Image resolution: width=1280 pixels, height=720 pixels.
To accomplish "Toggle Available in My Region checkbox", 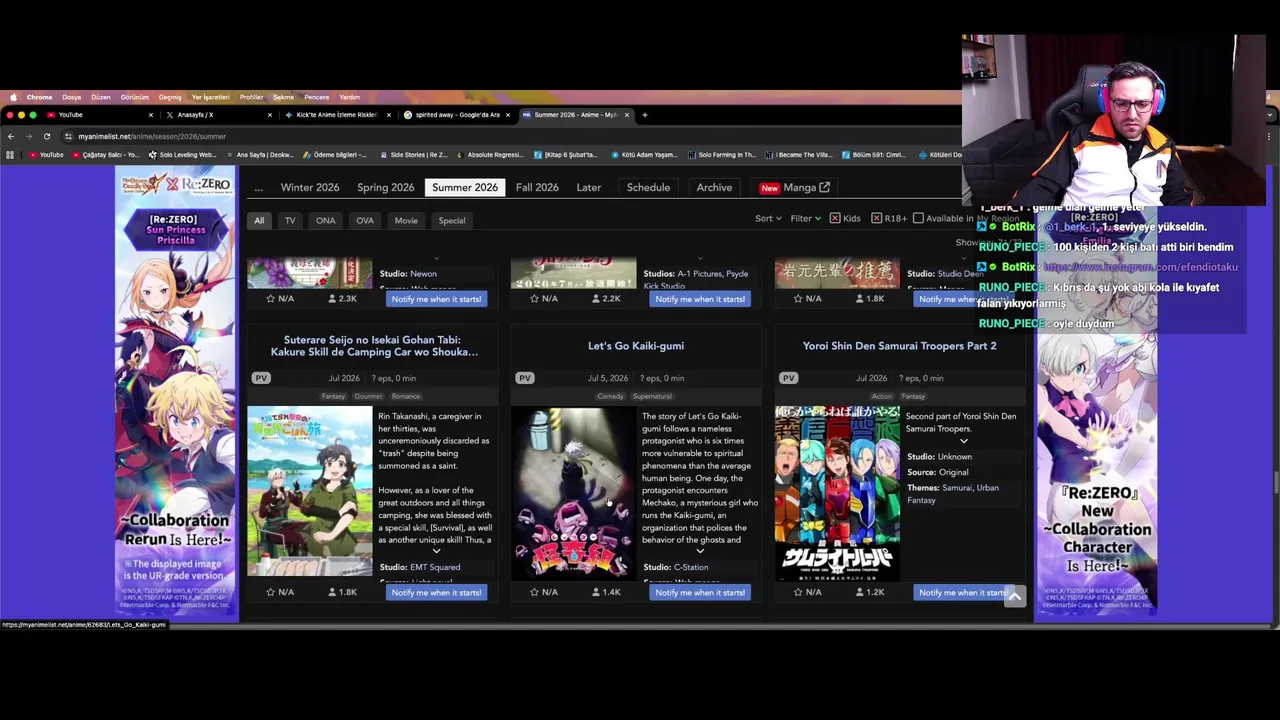I will [918, 218].
